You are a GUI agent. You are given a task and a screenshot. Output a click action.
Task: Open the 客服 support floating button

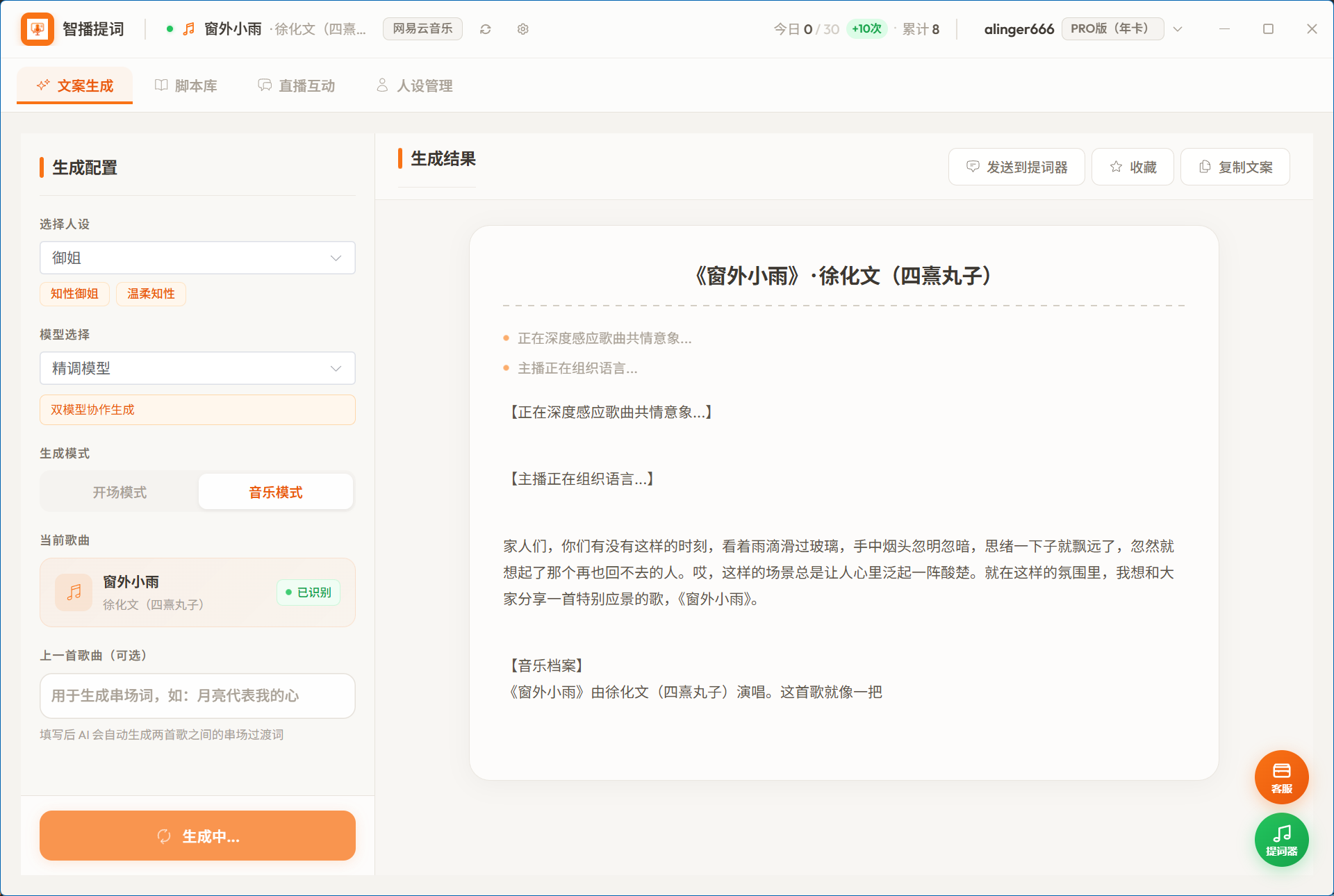(x=1281, y=777)
